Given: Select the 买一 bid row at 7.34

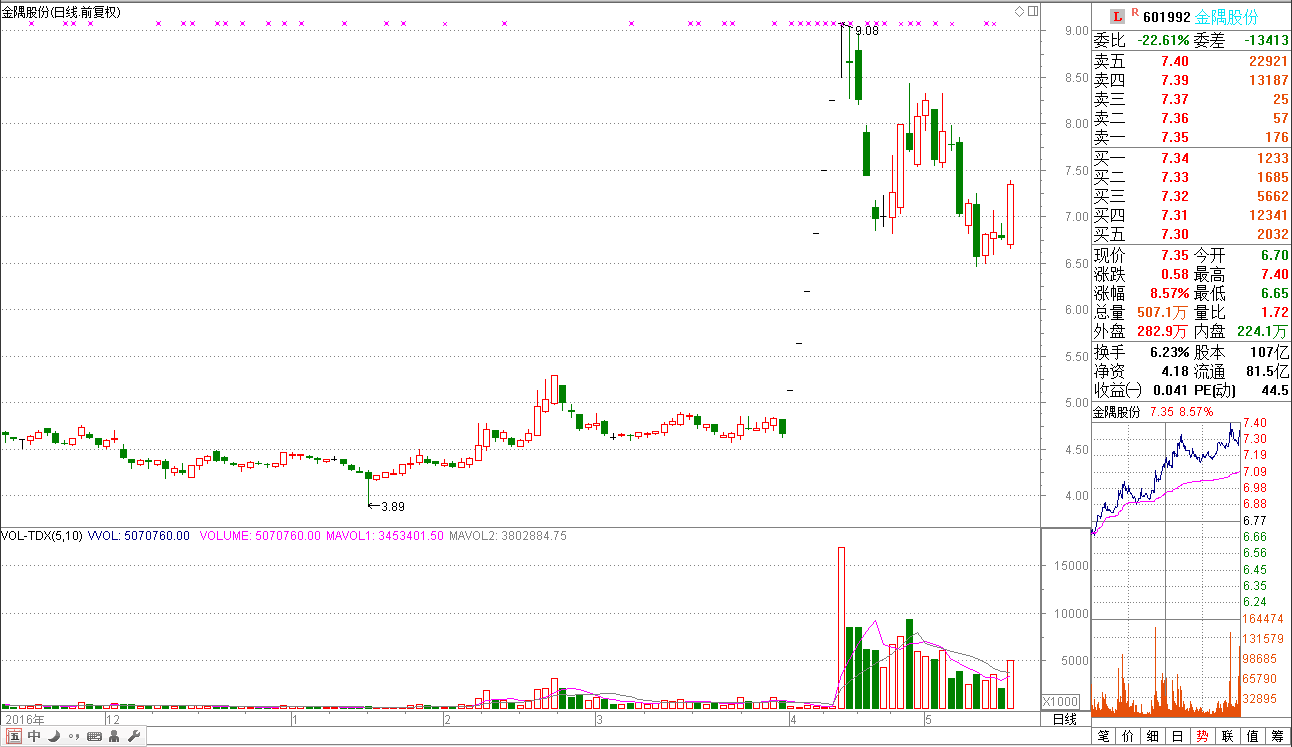Looking at the screenshot, I should (x=1191, y=158).
